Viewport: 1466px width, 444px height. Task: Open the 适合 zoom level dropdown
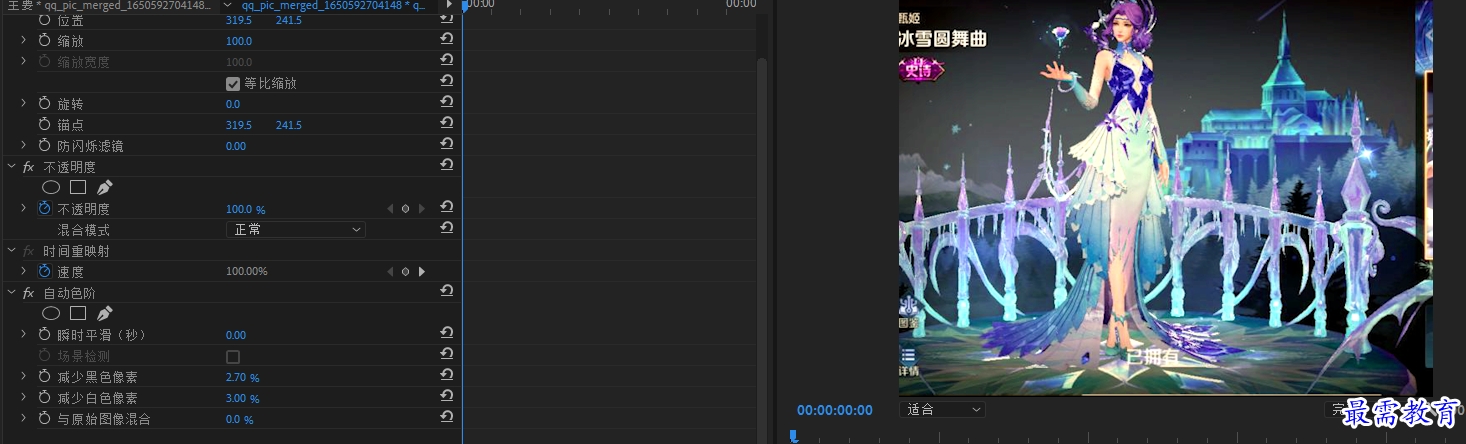tap(941, 409)
